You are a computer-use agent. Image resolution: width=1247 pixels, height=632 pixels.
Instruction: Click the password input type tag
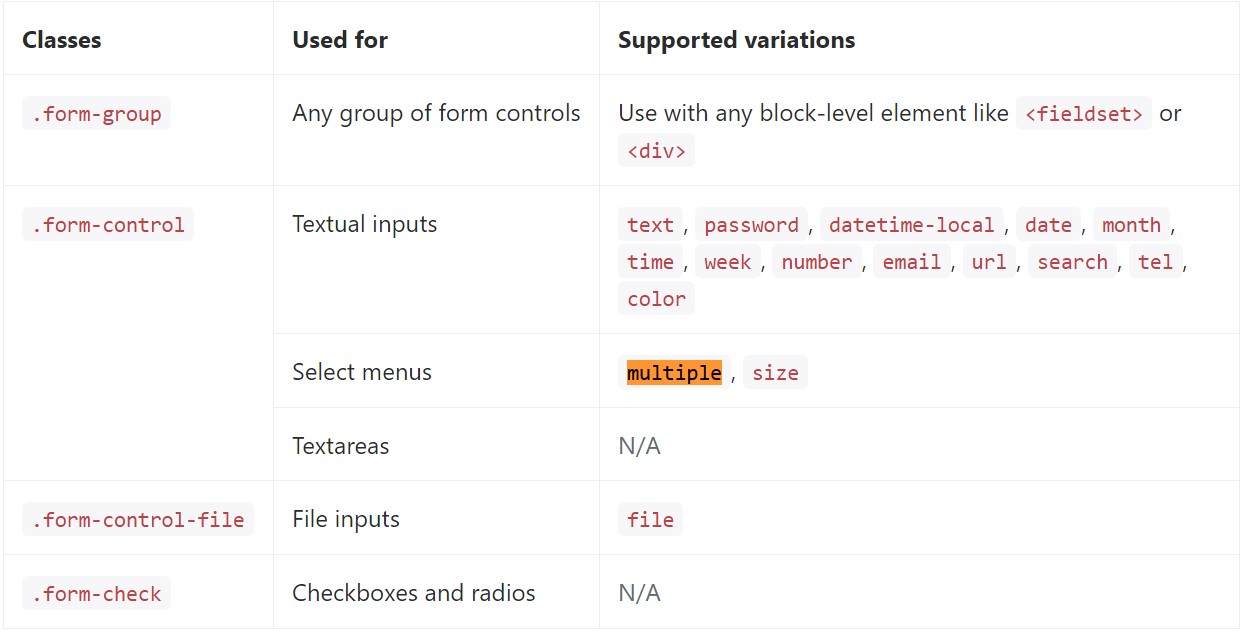click(751, 225)
